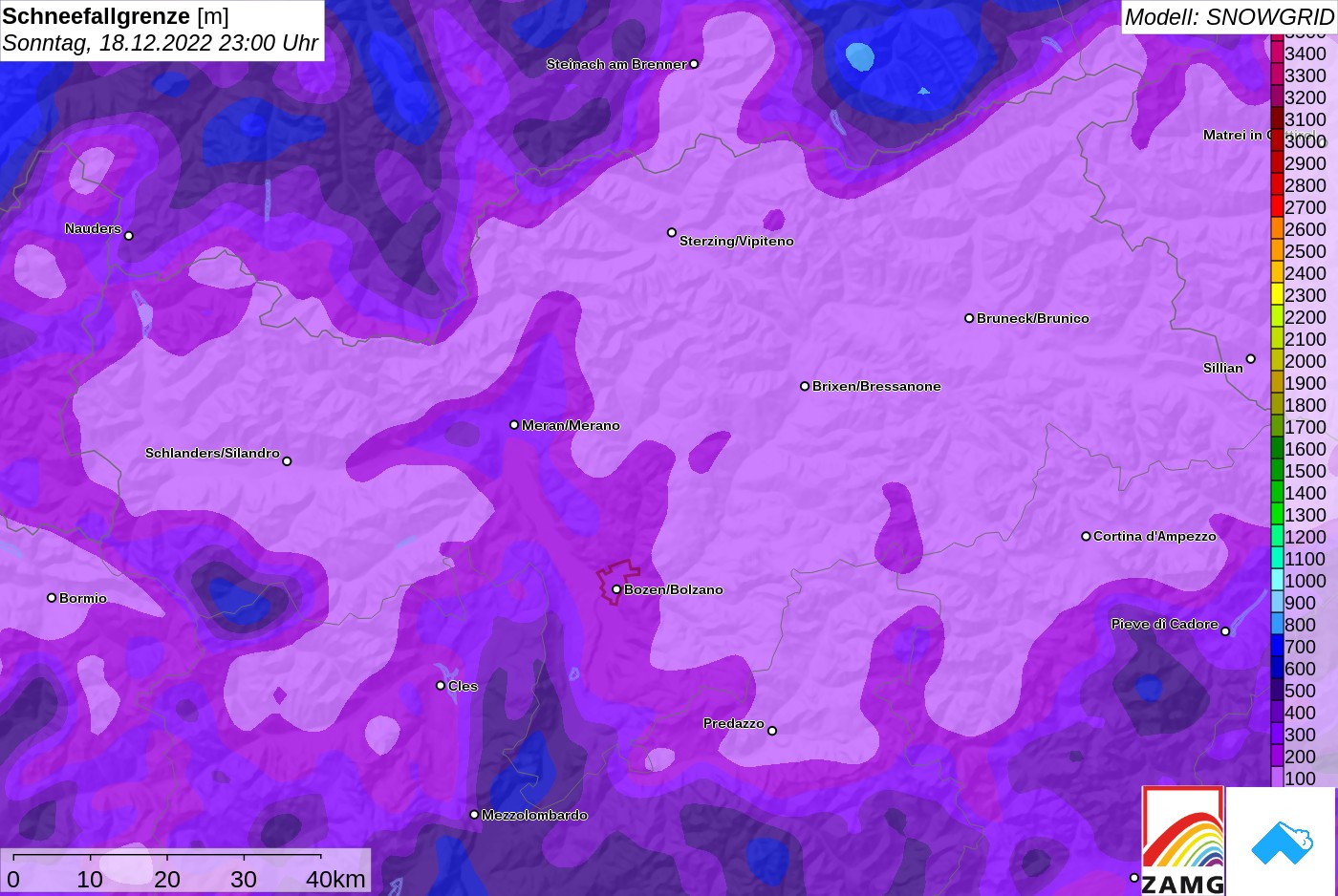Click the Bozen/Bolzano city marker
This screenshot has height=896, width=1338.
pyautogui.click(x=616, y=589)
